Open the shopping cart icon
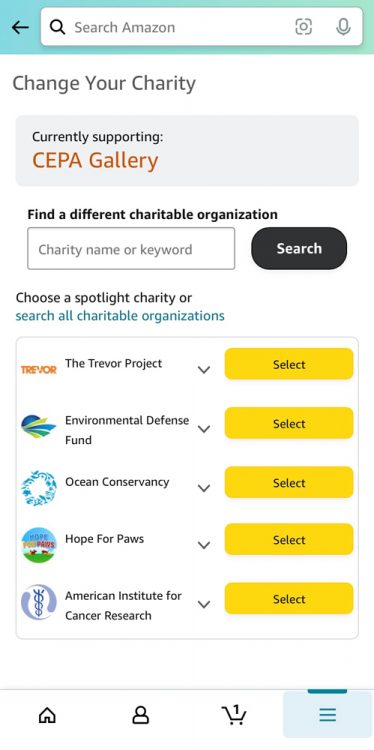This screenshot has height=750, width=374. [x=234, y=715]
